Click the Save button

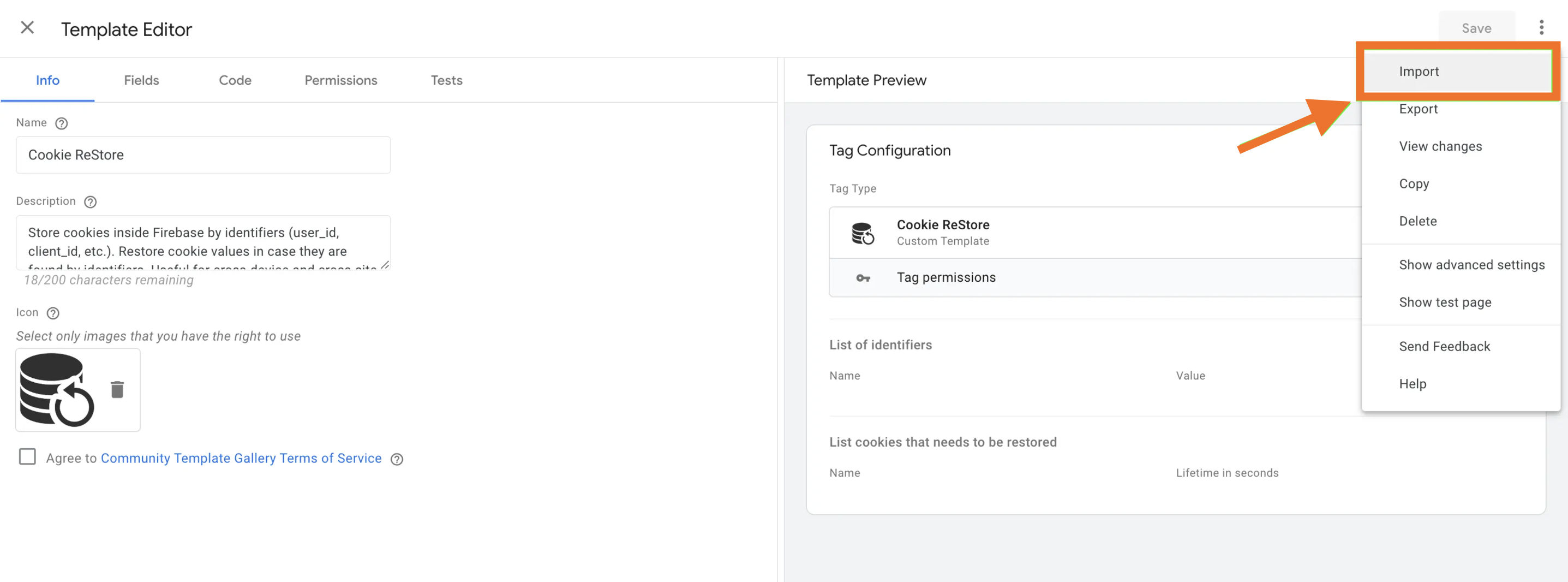[1476, 28]
